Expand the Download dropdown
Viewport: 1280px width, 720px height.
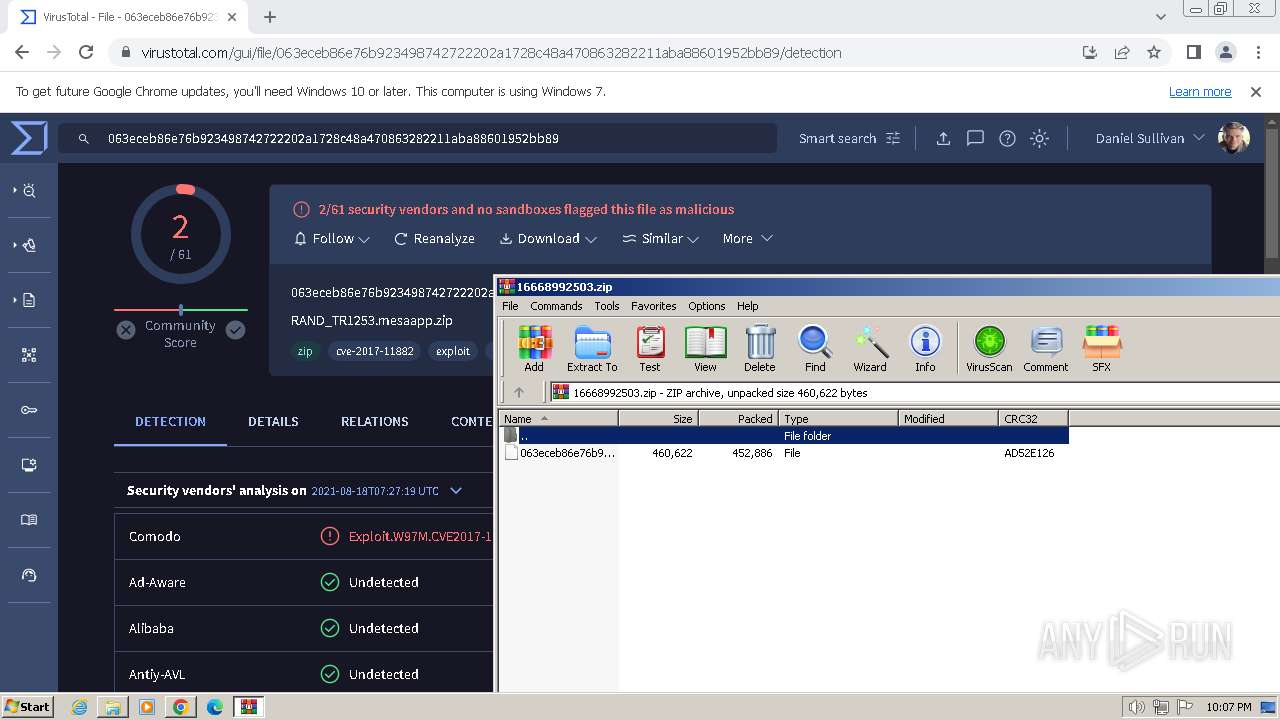(548, 238)
